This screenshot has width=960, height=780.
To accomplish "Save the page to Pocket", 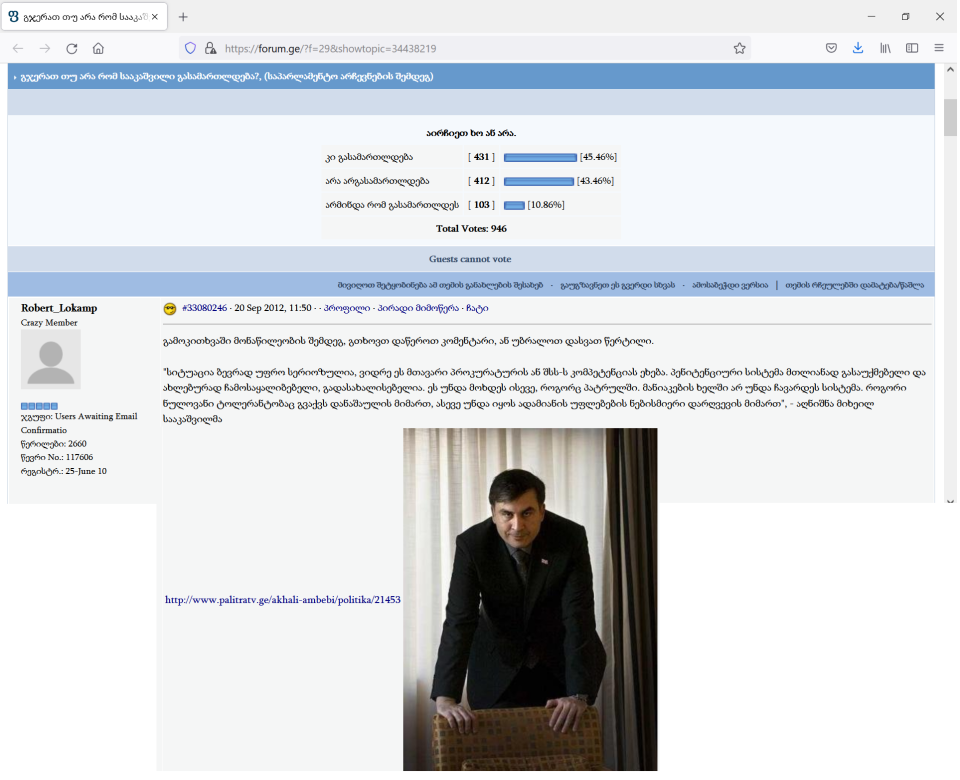I will pyautogui.click(x=831, y=48).
